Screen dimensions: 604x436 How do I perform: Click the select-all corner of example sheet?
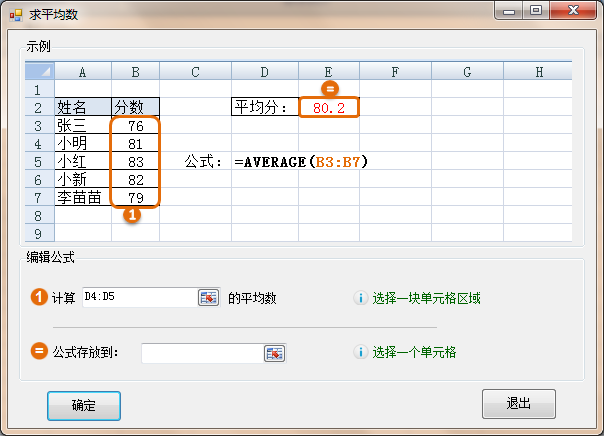(x=39, y=71)
